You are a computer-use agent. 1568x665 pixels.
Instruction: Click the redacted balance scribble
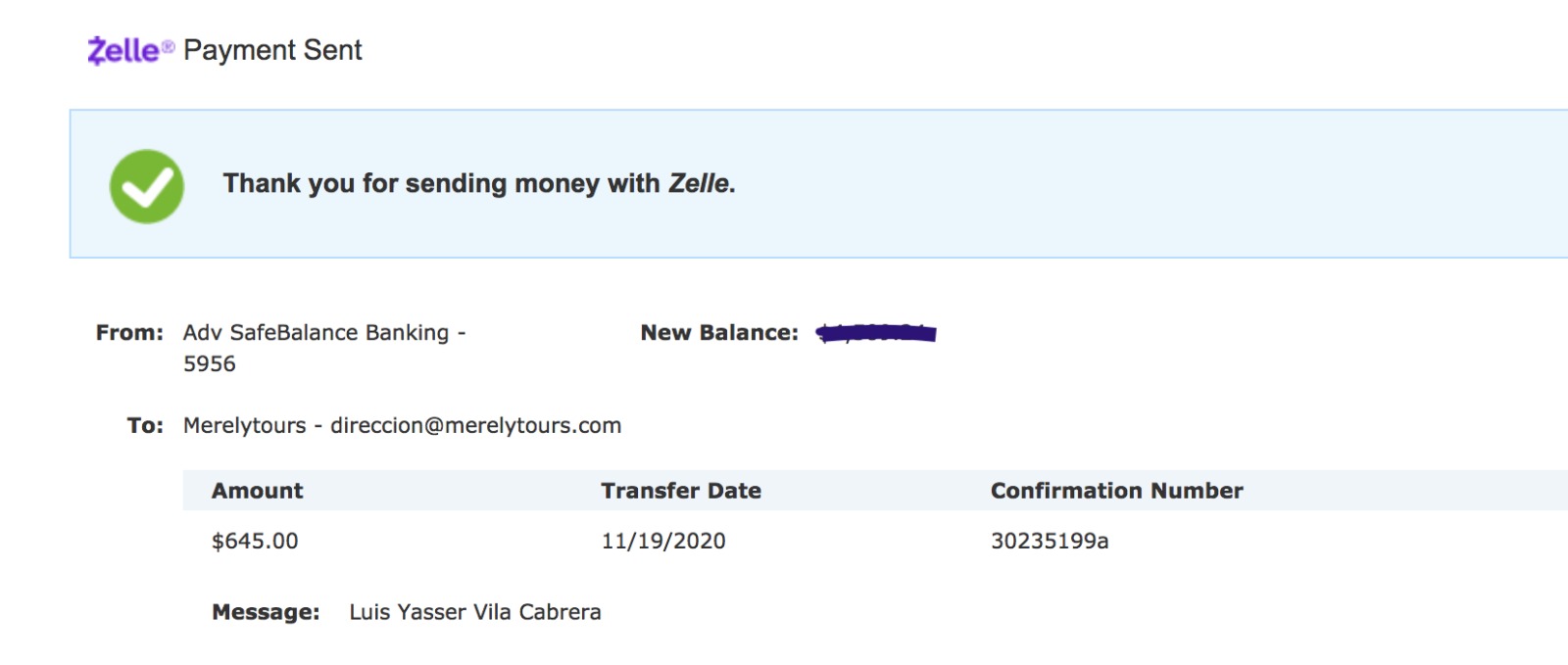876,334
